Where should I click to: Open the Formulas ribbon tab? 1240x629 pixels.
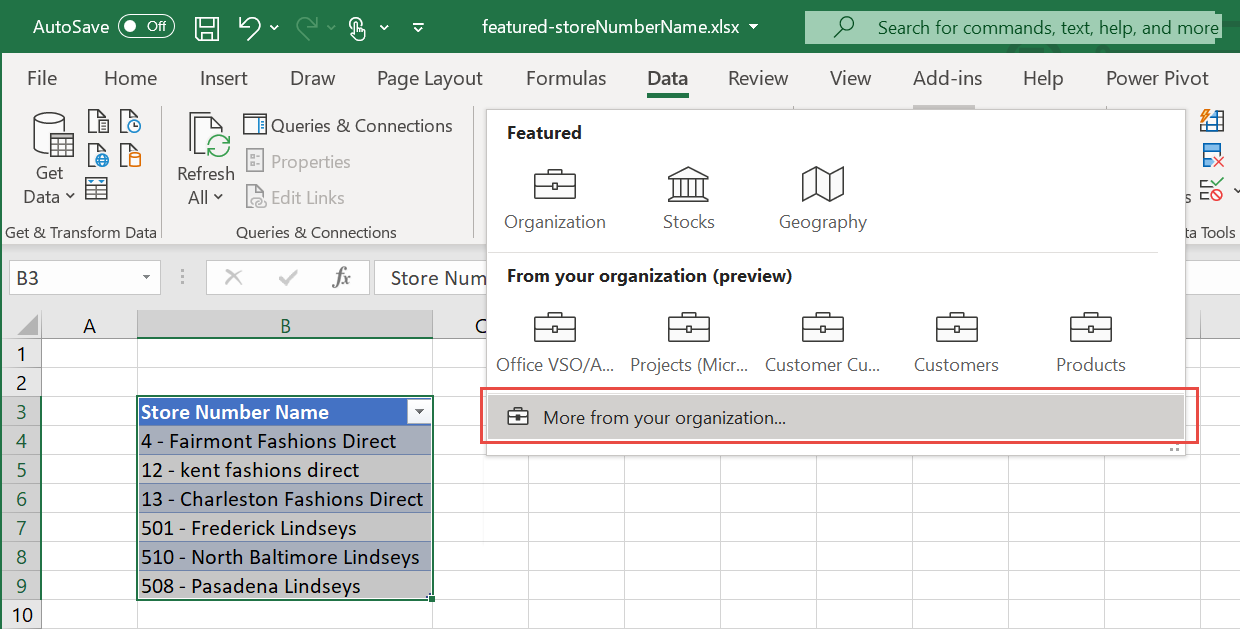point(566,78)
